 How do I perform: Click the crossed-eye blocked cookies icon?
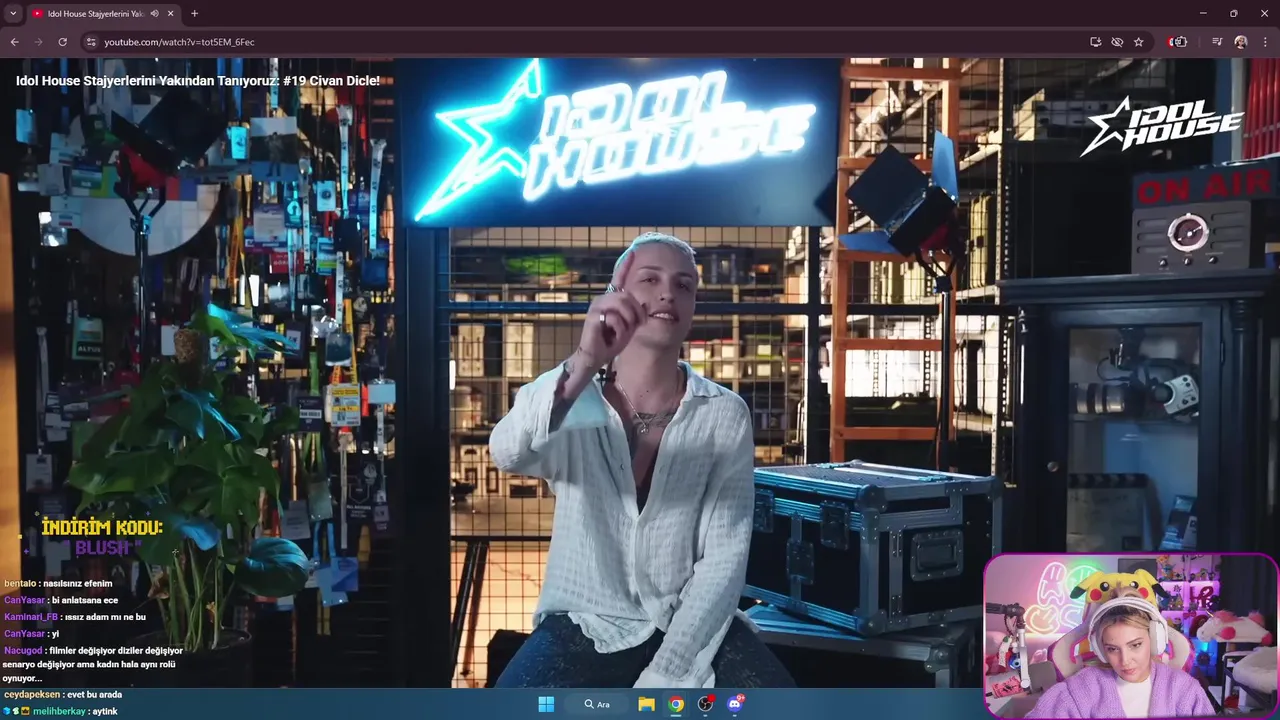1117,42
